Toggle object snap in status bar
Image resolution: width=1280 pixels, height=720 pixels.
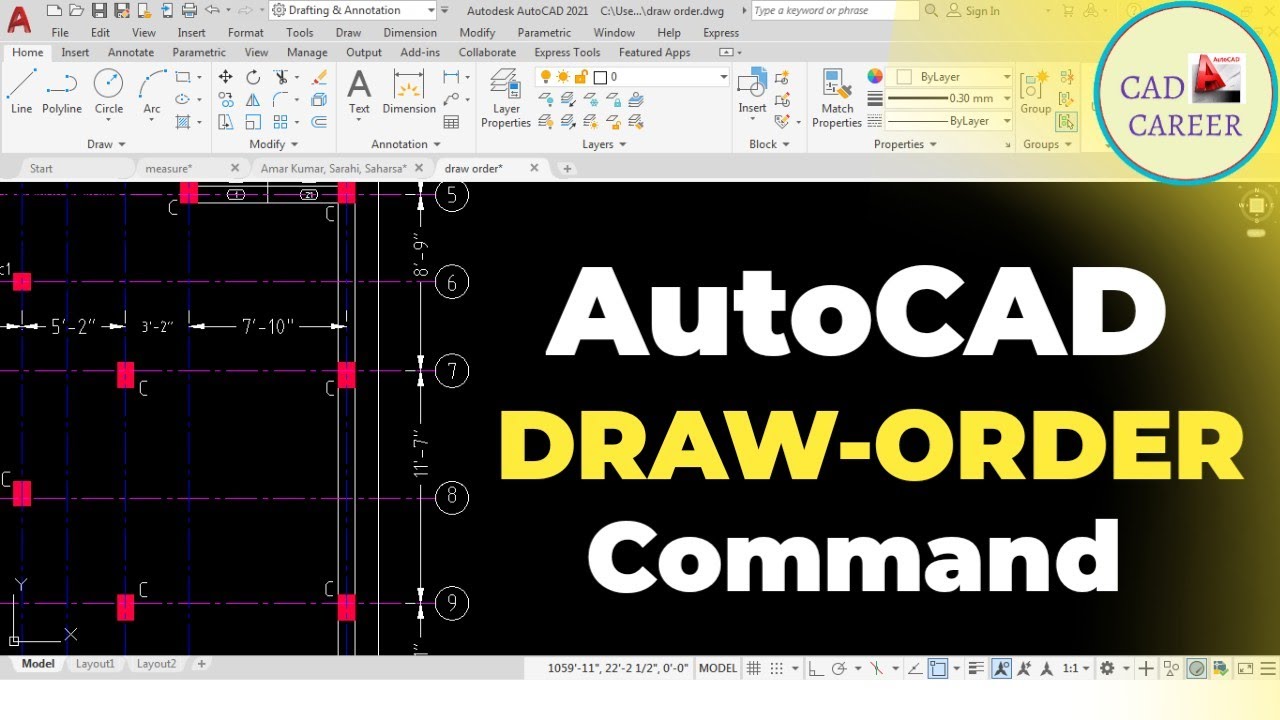938,668
